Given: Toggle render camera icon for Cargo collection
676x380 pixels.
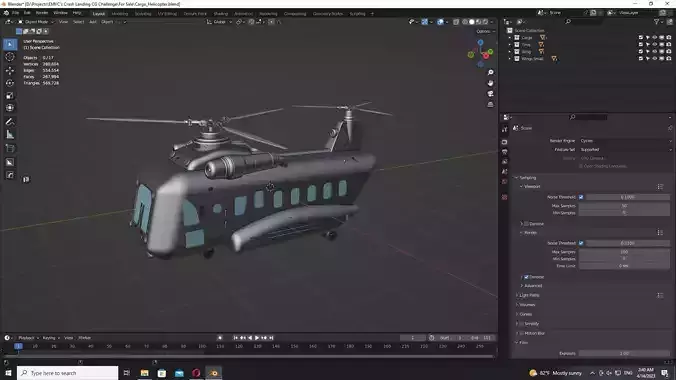Looking at the screenshot, I should [x=669, y=38].
